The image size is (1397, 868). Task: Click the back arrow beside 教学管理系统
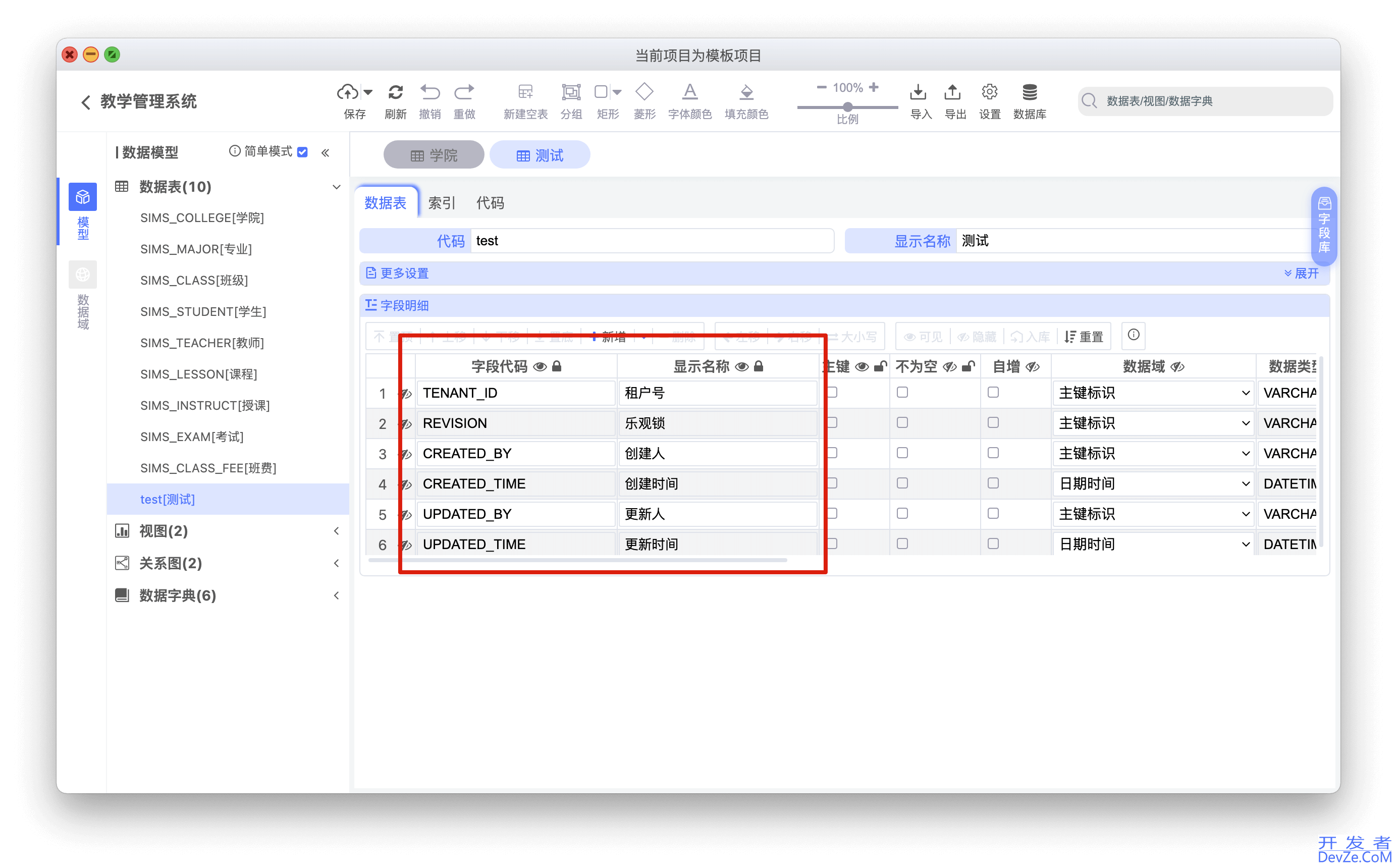85,102
